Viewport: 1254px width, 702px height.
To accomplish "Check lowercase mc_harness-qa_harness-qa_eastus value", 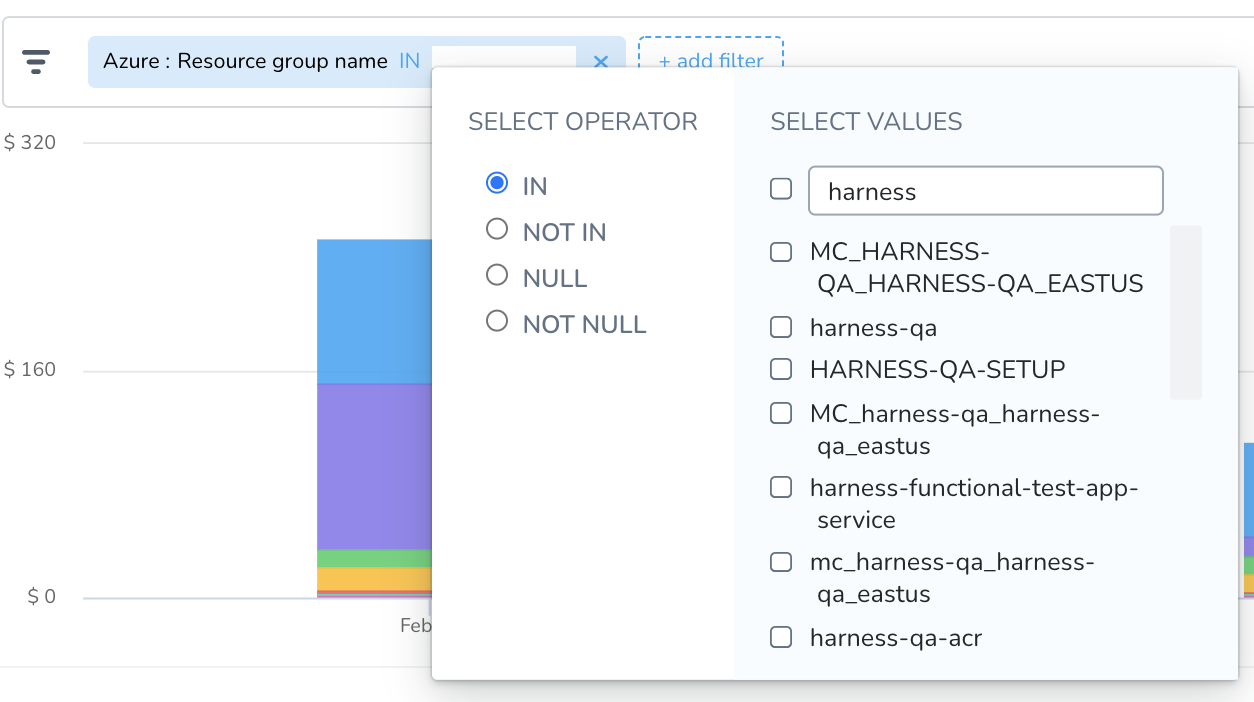I will click(781, 562).
